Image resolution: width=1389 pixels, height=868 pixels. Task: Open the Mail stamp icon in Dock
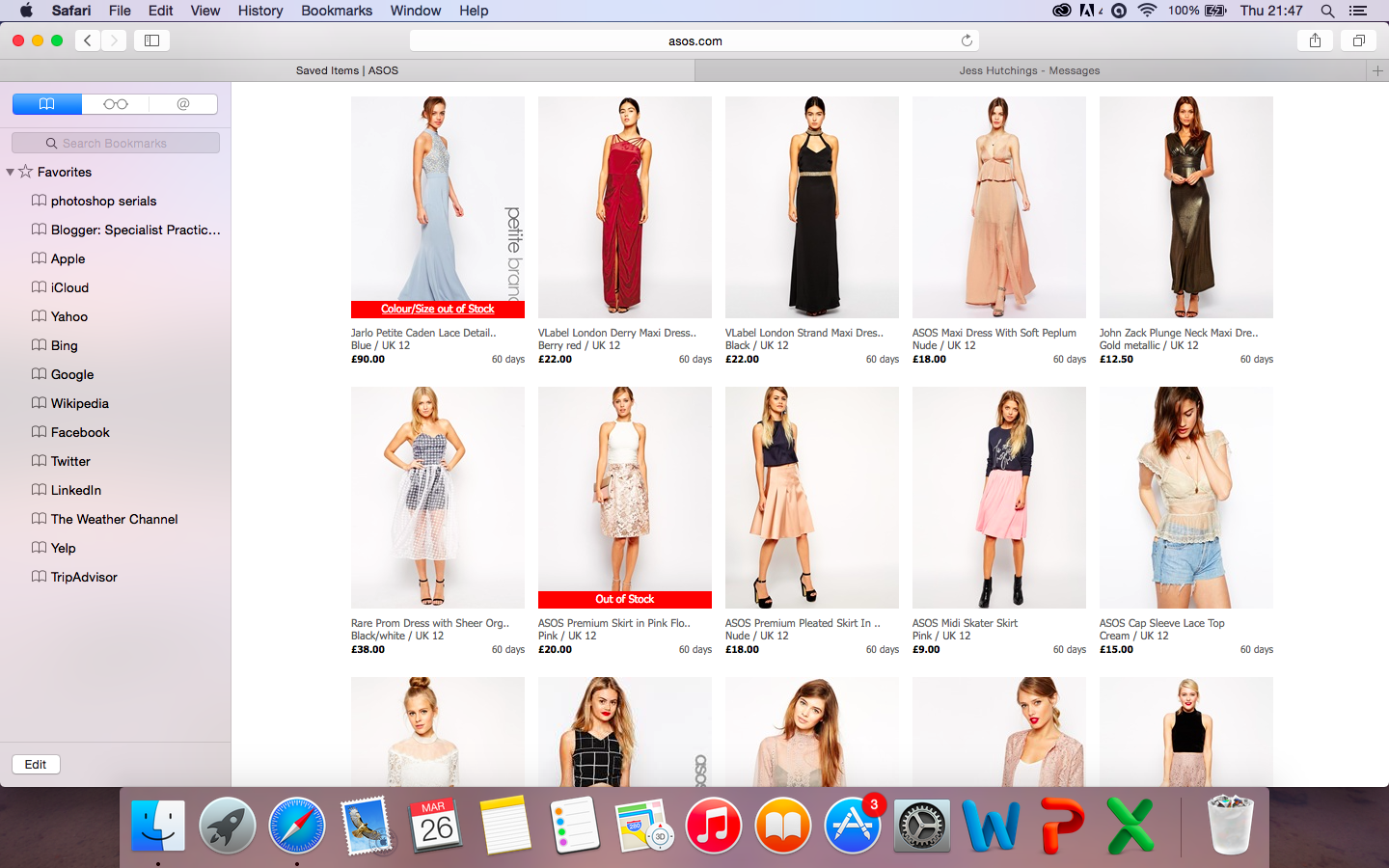click(x=367, y=826)
